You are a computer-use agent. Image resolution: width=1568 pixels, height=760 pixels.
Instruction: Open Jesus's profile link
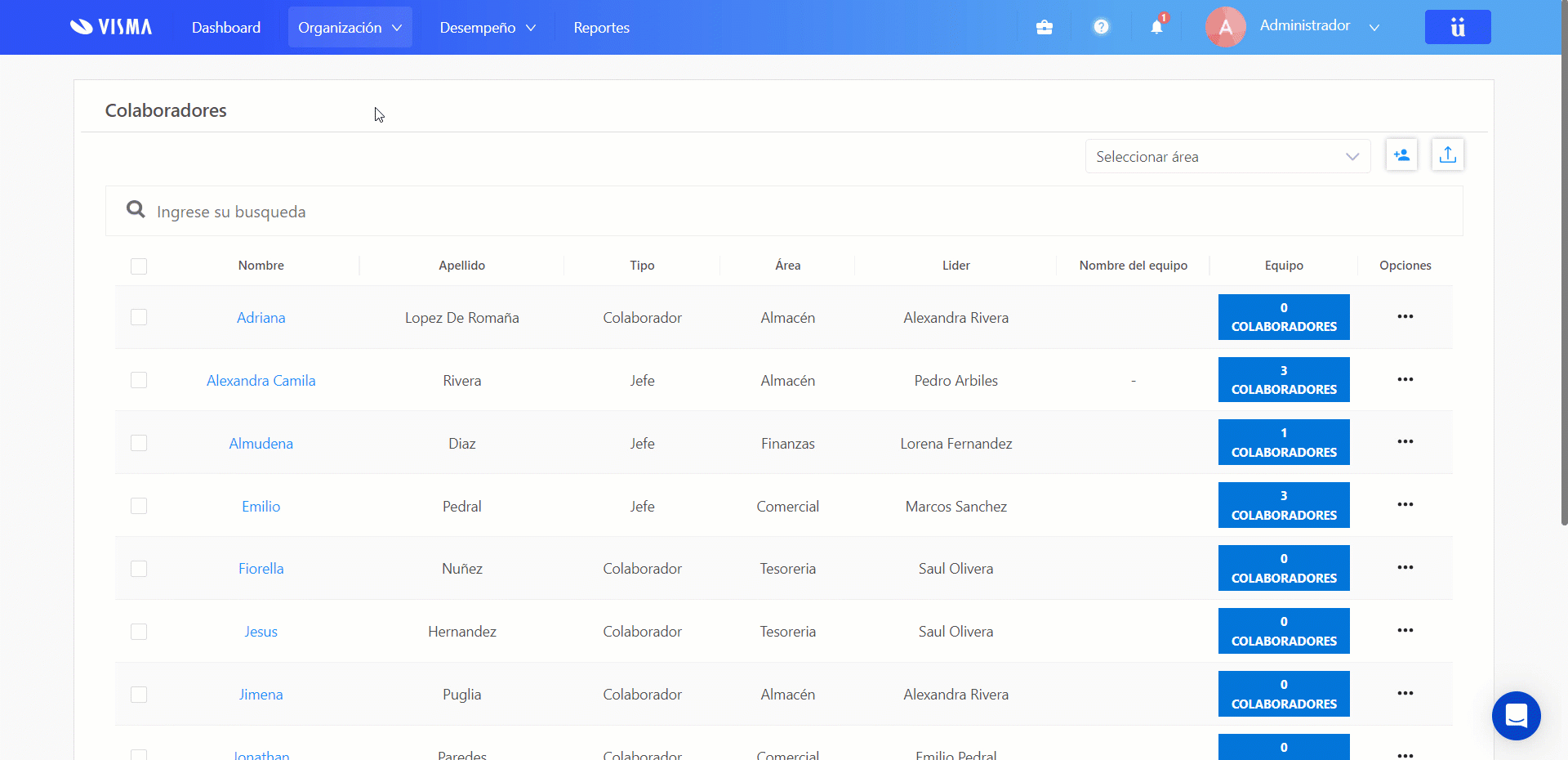(261, 632)
